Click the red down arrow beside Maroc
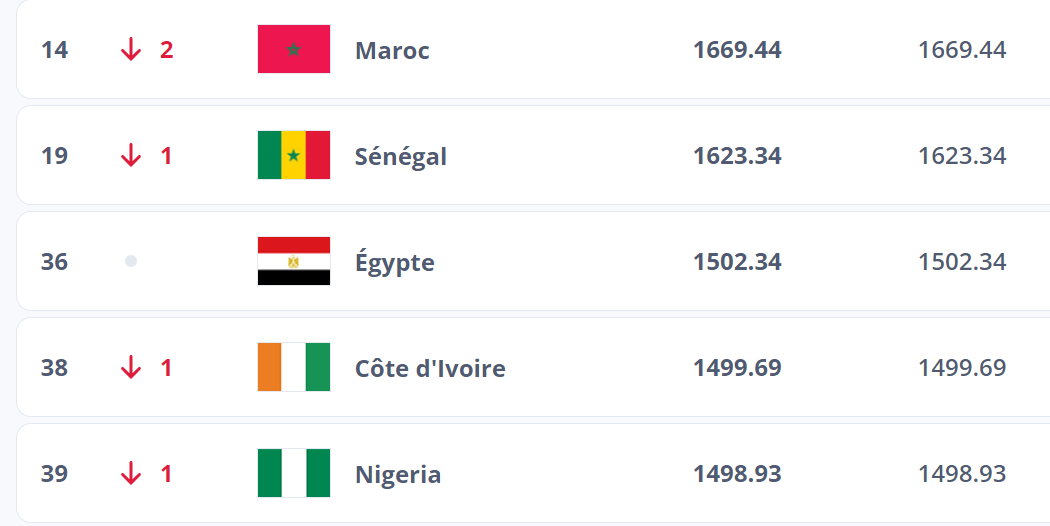Screen dimensions: 1050x526 [x=131, y=50]
